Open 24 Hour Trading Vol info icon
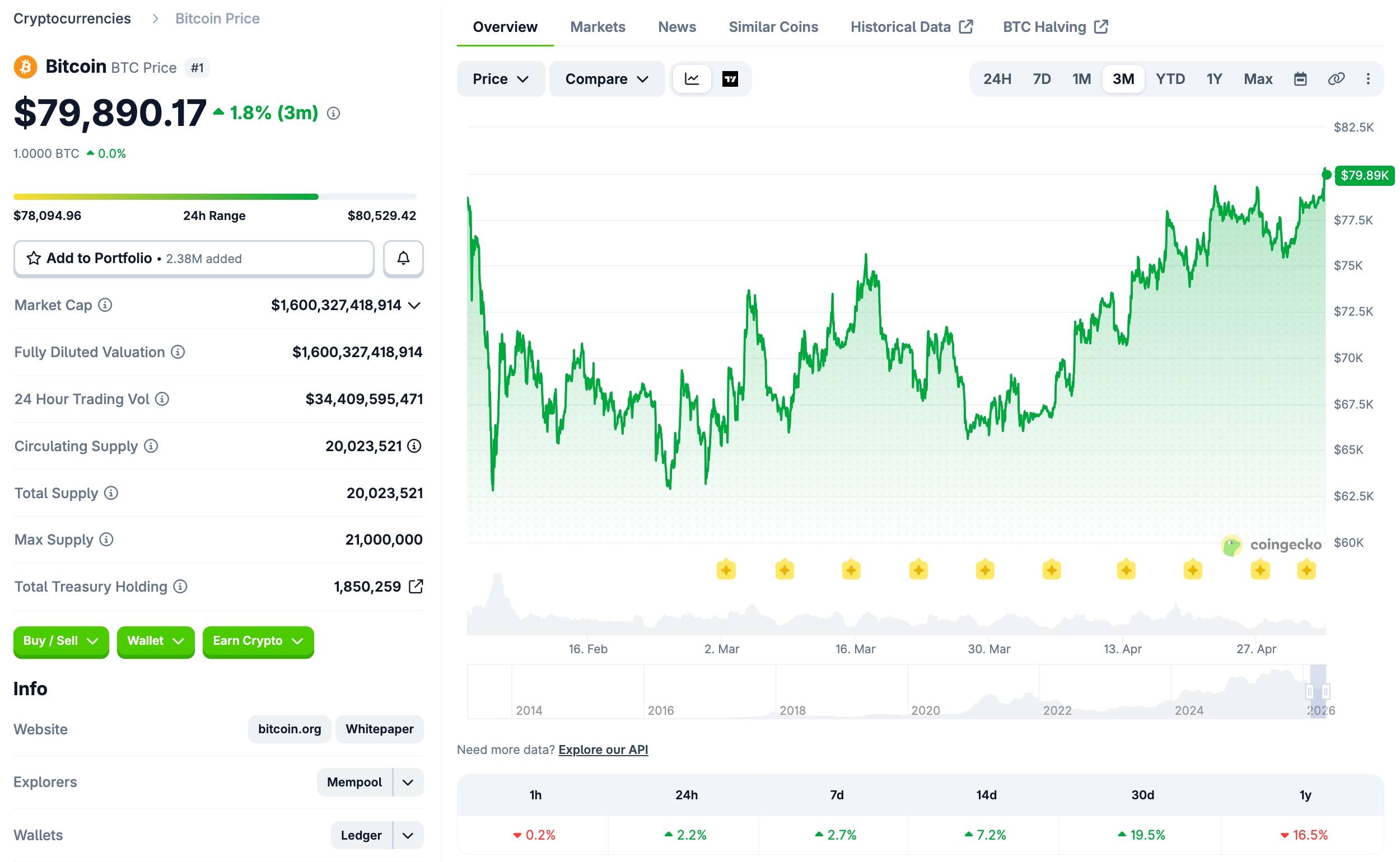 (x=162, y=399)
